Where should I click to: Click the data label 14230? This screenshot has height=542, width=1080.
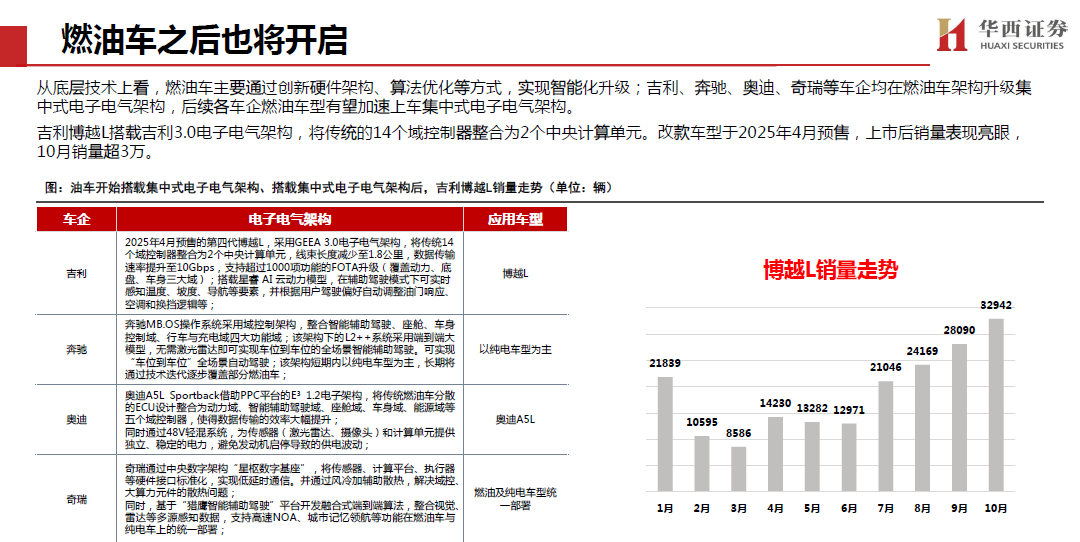click(x=776, y=403)
